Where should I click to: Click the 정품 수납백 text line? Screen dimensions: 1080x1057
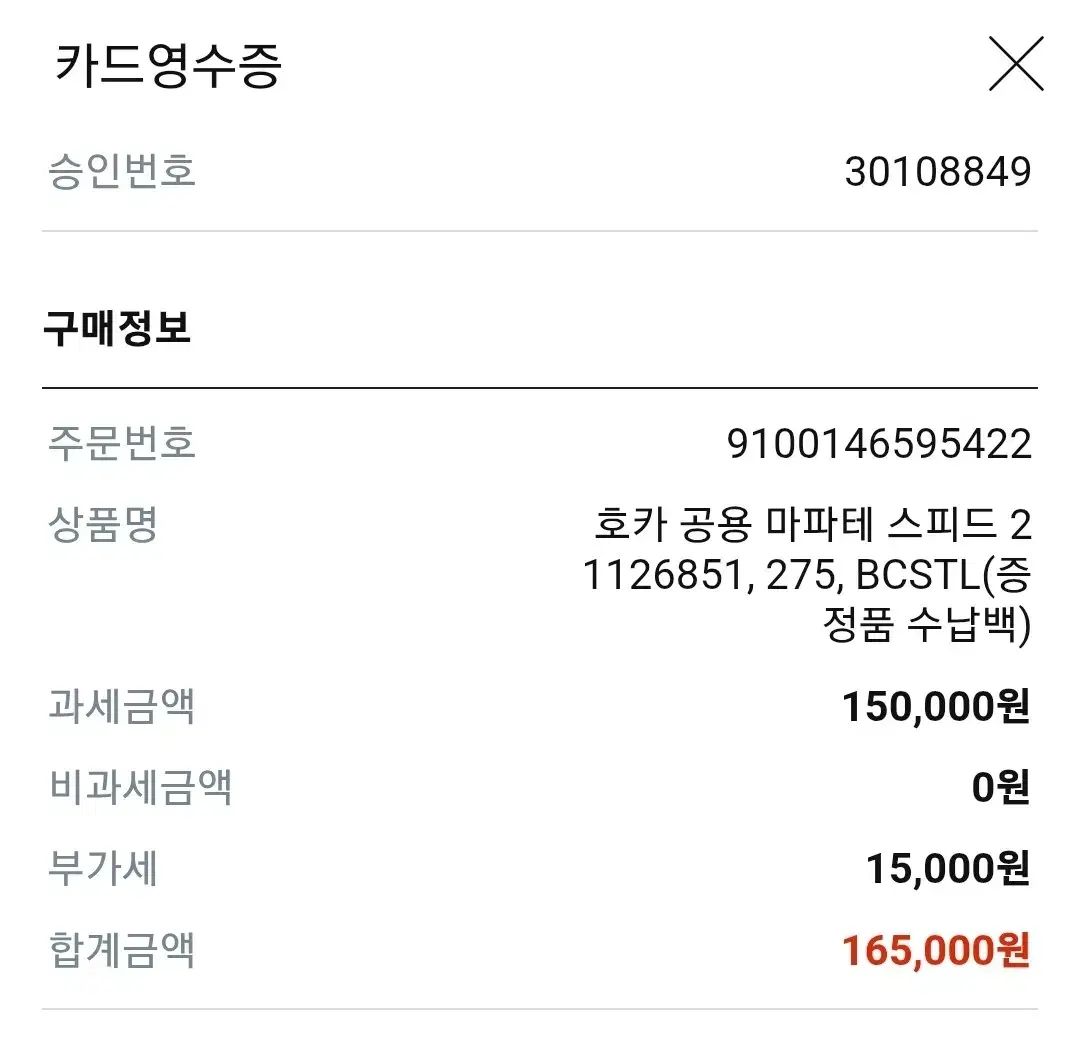pos(926,627)
